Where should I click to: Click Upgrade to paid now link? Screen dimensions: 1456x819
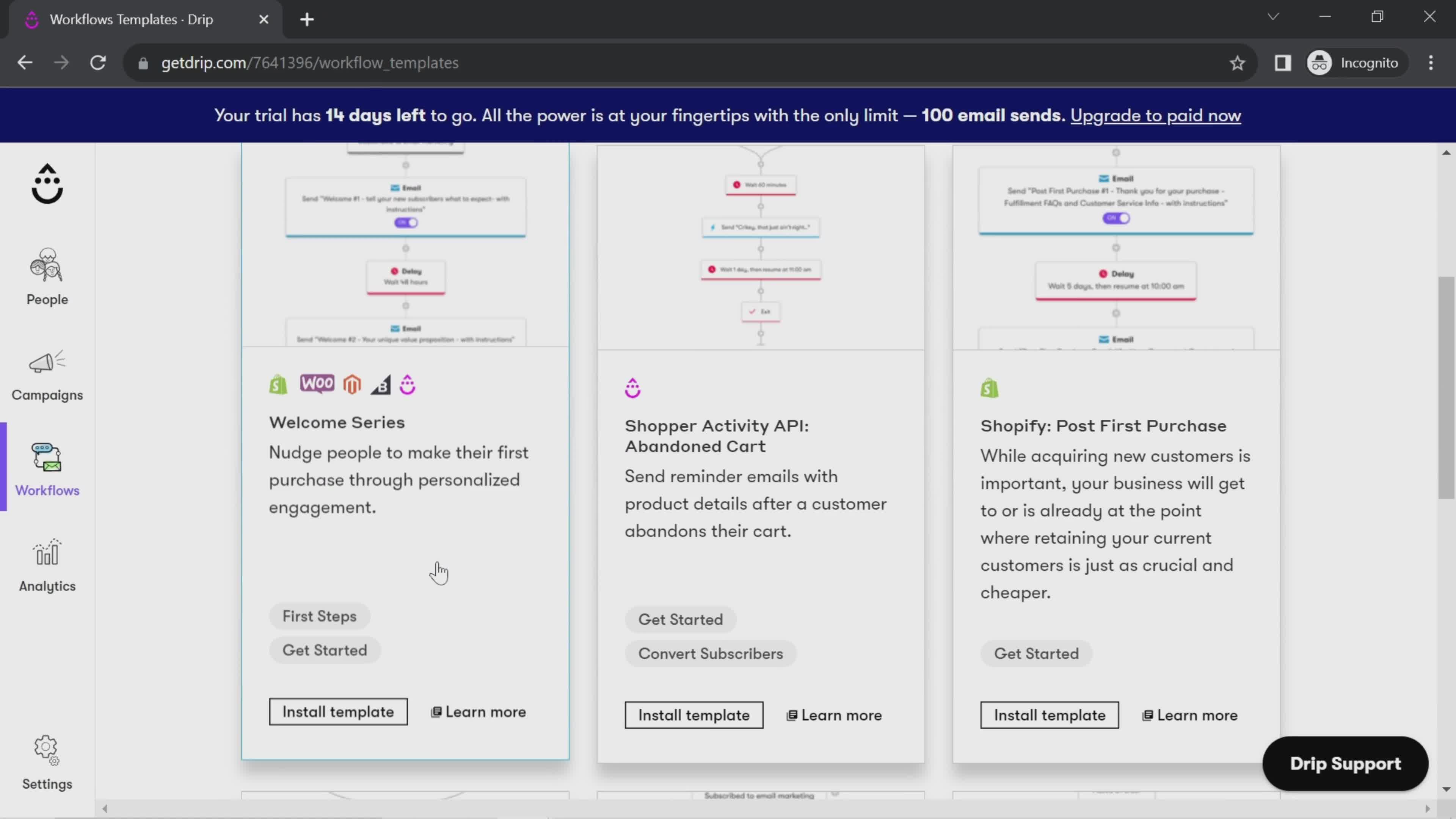1155,115
